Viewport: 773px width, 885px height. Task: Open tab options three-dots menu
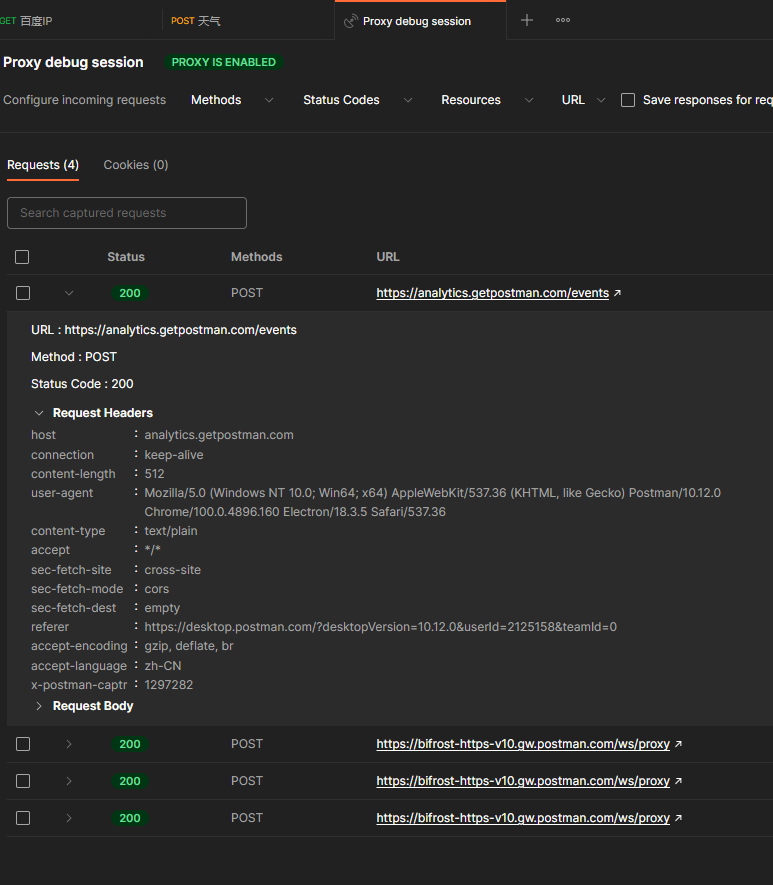pyautogui.click(x=563, y=20)
